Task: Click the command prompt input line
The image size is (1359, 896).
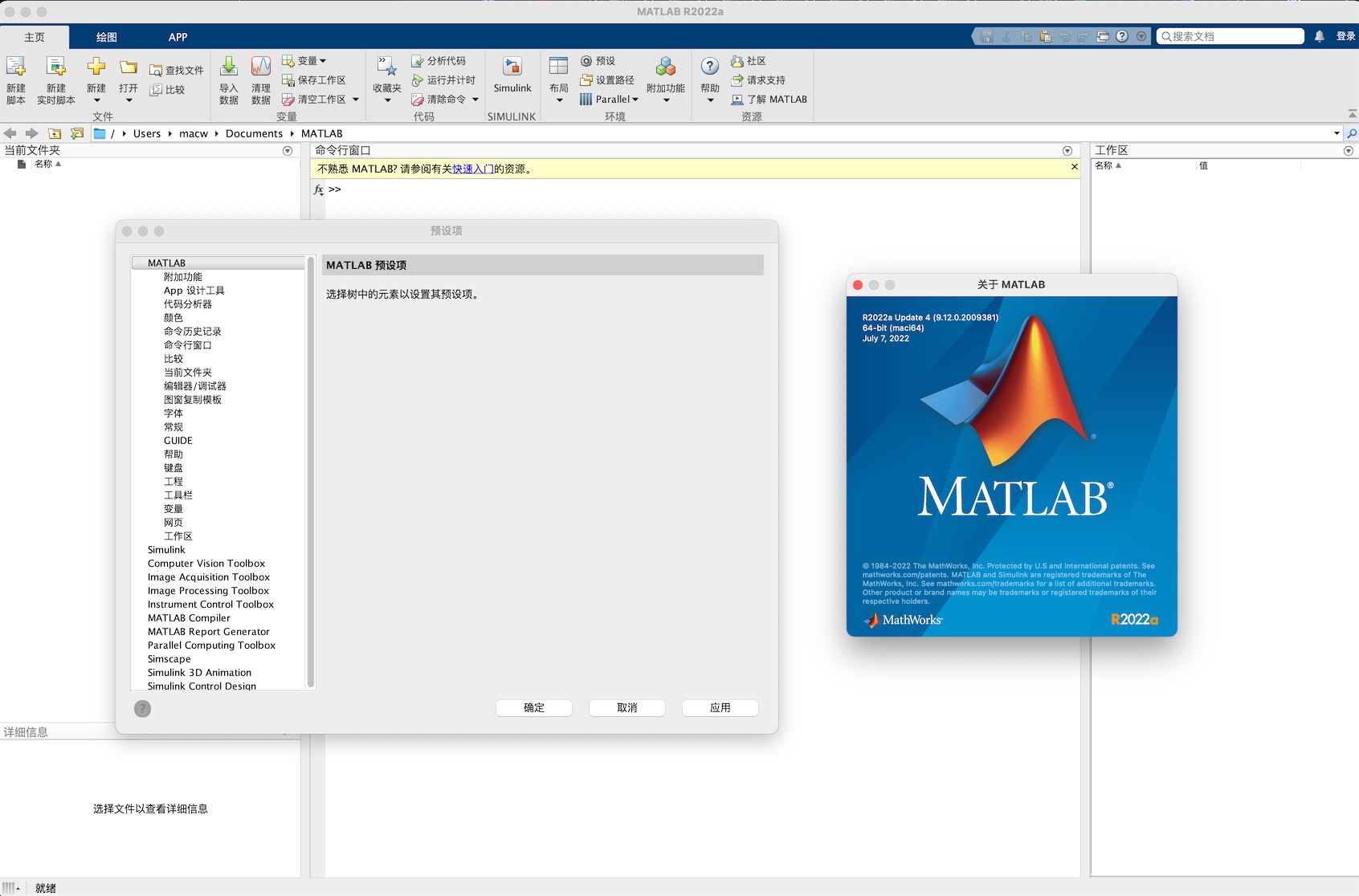Action: 703,189
